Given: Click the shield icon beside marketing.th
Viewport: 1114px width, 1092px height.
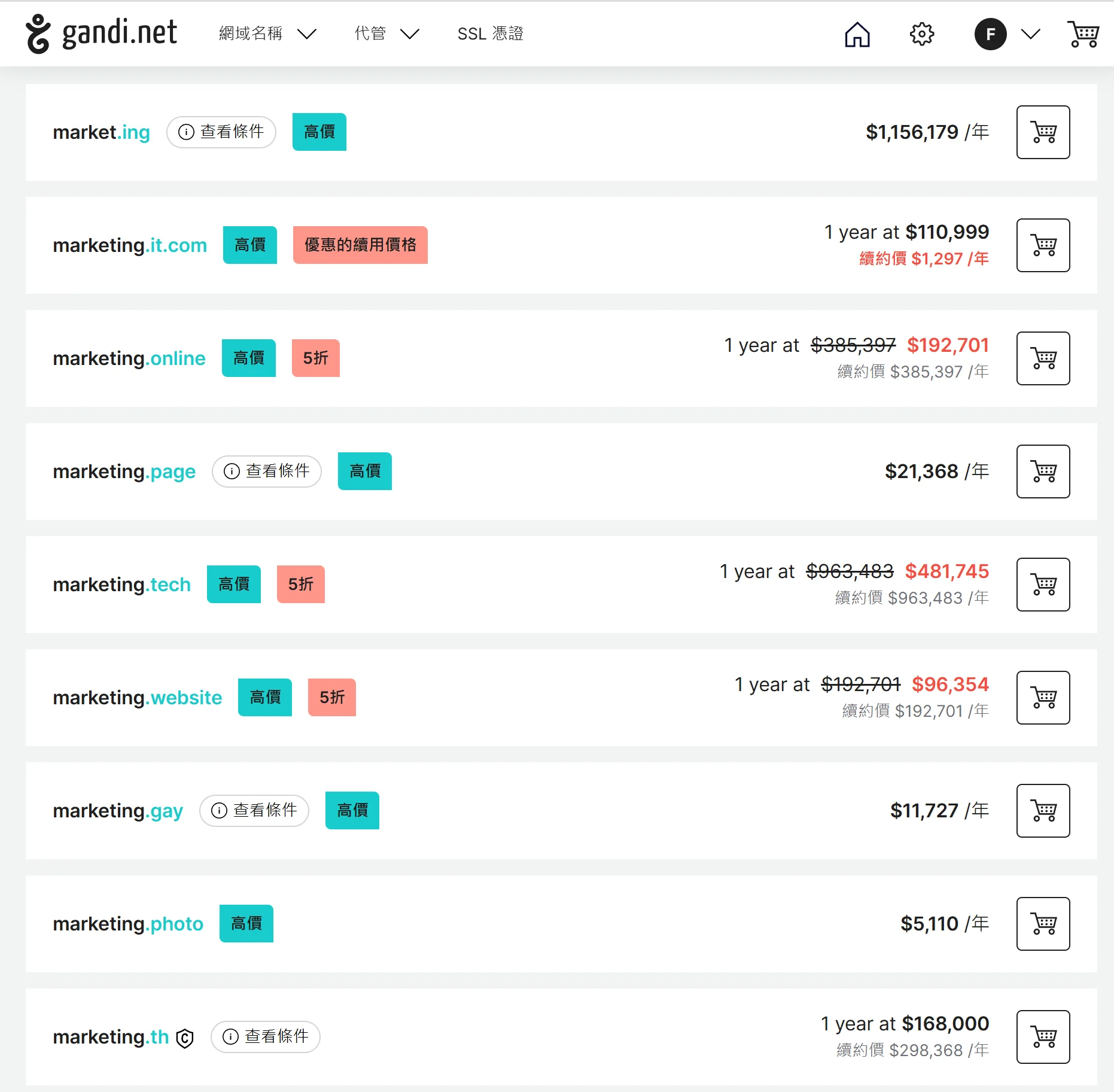Looking at the screenshot, I should 185,1038.
